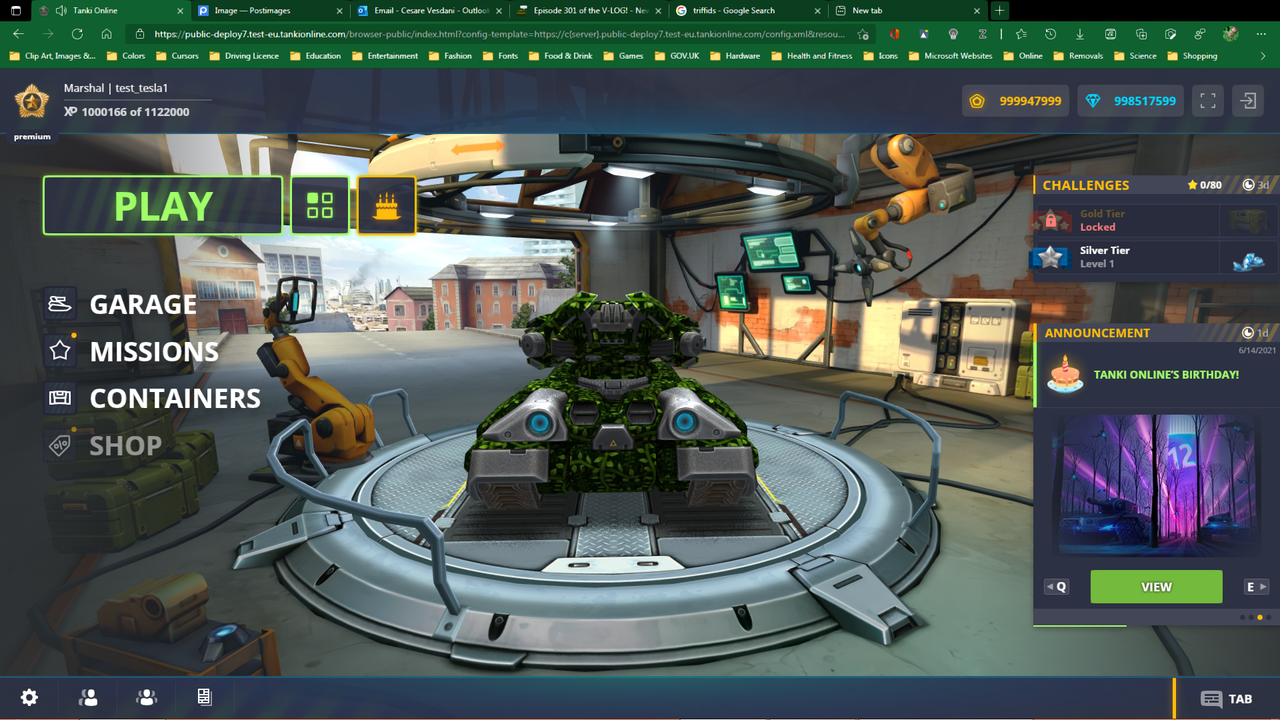Switch to Episode 301 of the V-LOG tab
The width and height of the screenshot is (1280, 720).
coord(589,10)
